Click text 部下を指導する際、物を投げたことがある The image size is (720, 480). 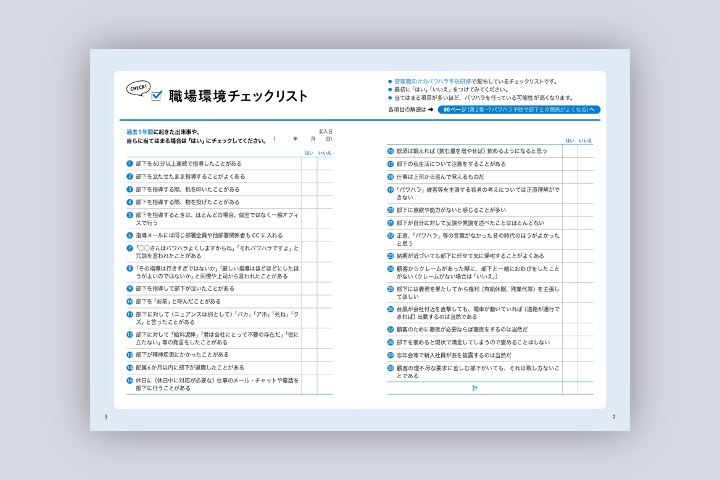coord(187,202)
